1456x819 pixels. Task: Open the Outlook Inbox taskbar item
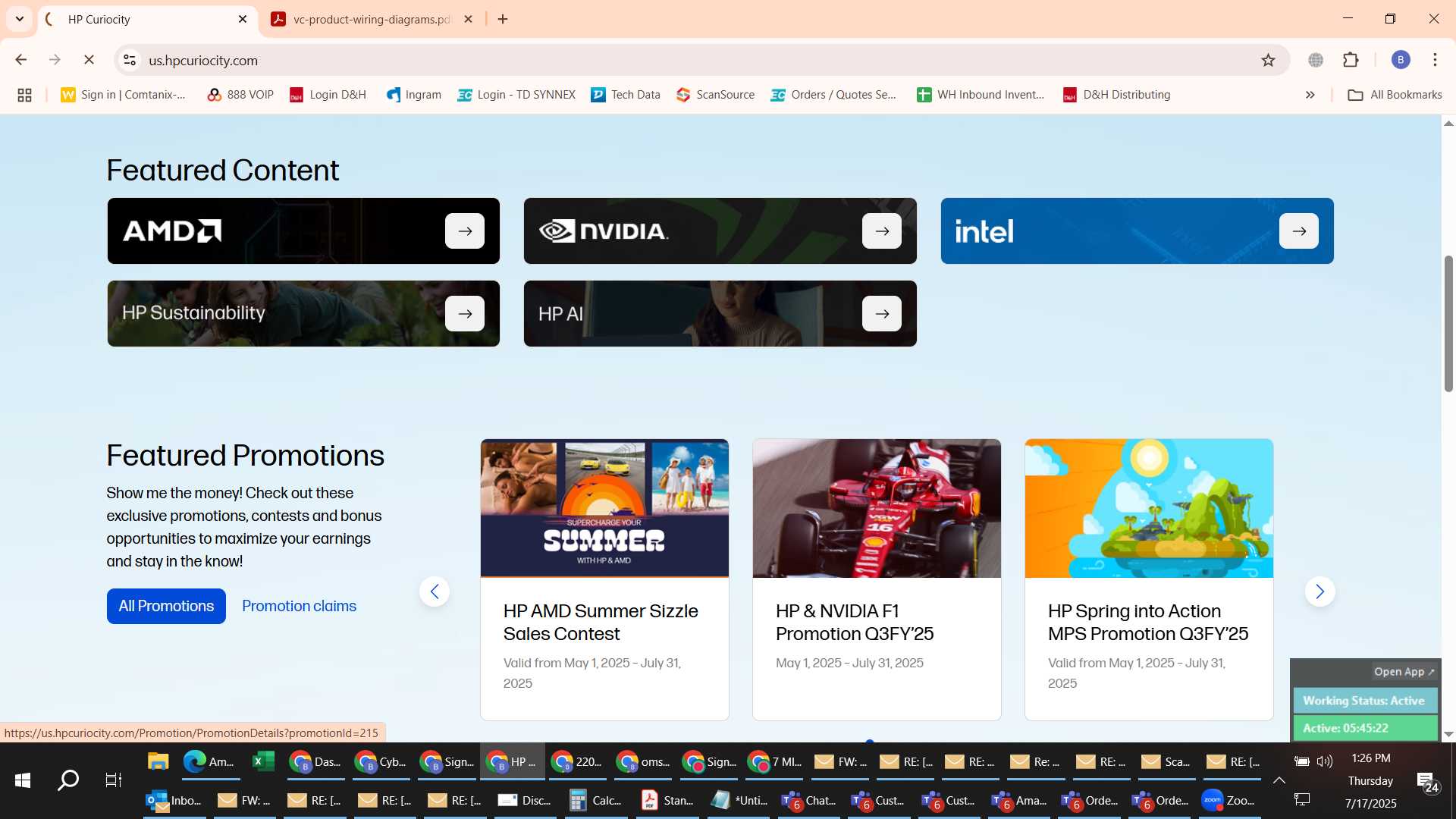174,800
